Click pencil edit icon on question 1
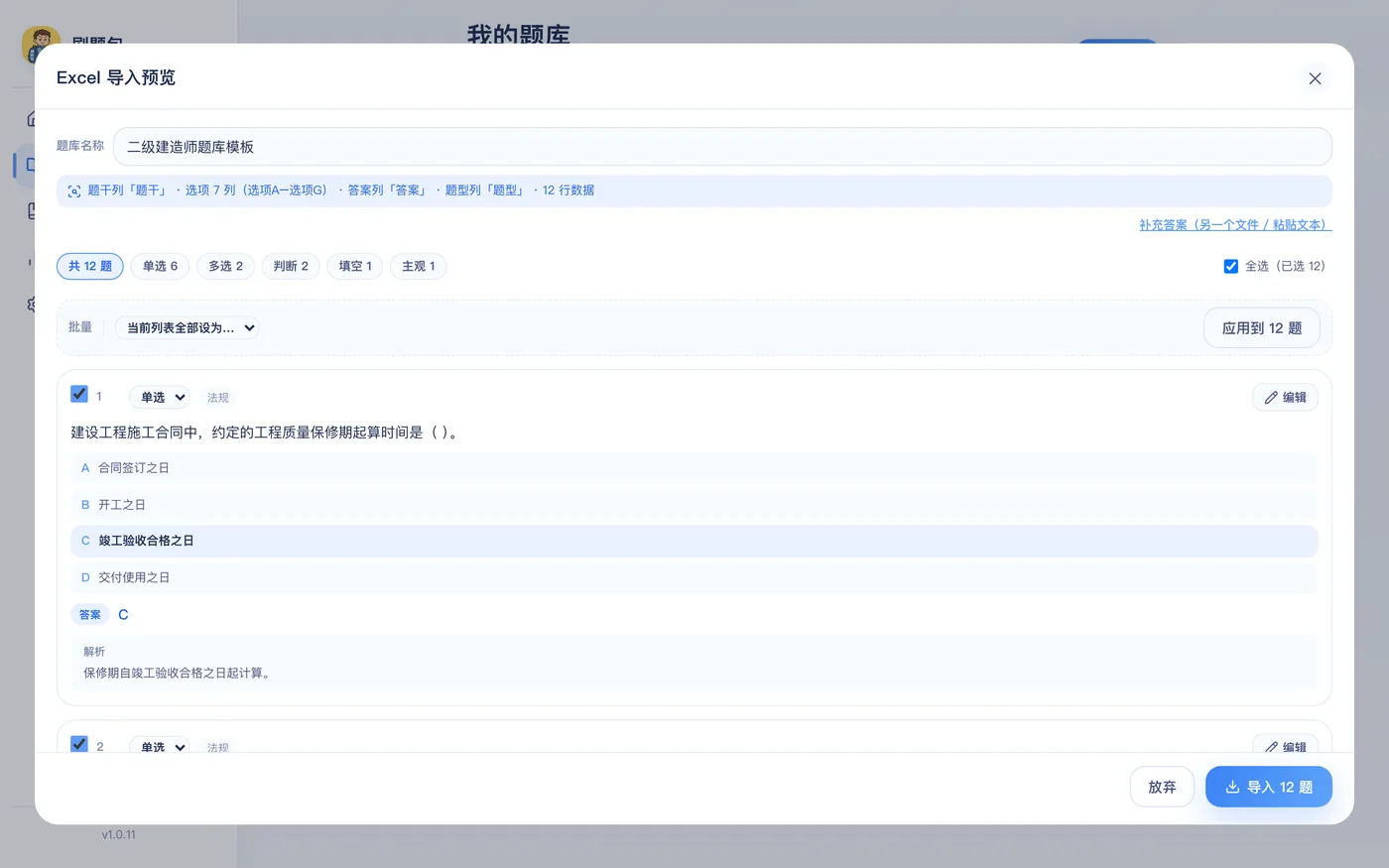Image resolution: width=1389 pixels, height=868 pixels. (1271, 398)
